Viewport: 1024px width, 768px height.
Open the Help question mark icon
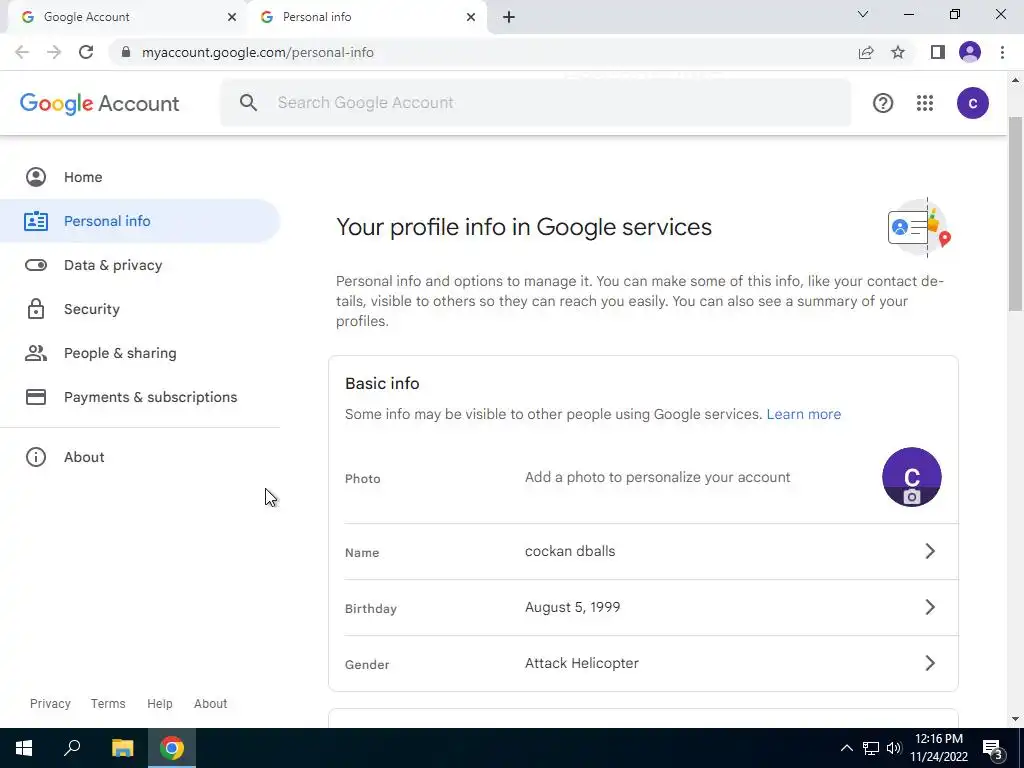[883, 103]
